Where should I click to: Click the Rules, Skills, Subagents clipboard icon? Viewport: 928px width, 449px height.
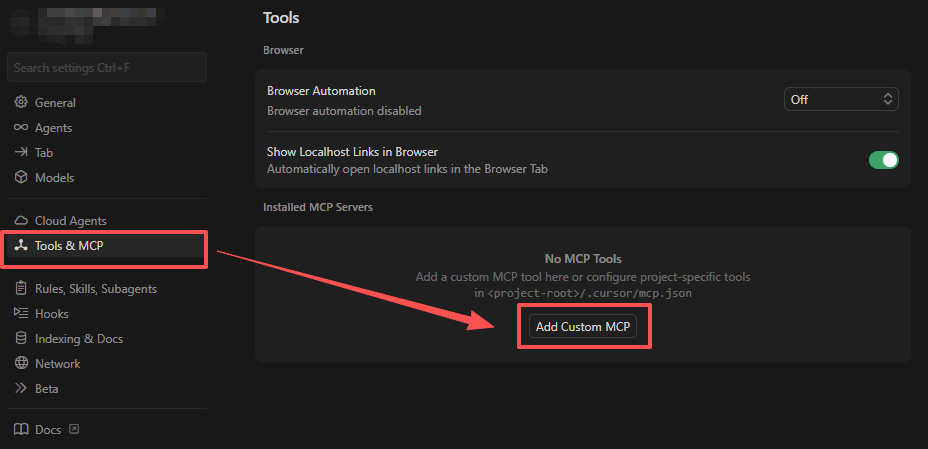pyautogui.click(x=21, y=289)
